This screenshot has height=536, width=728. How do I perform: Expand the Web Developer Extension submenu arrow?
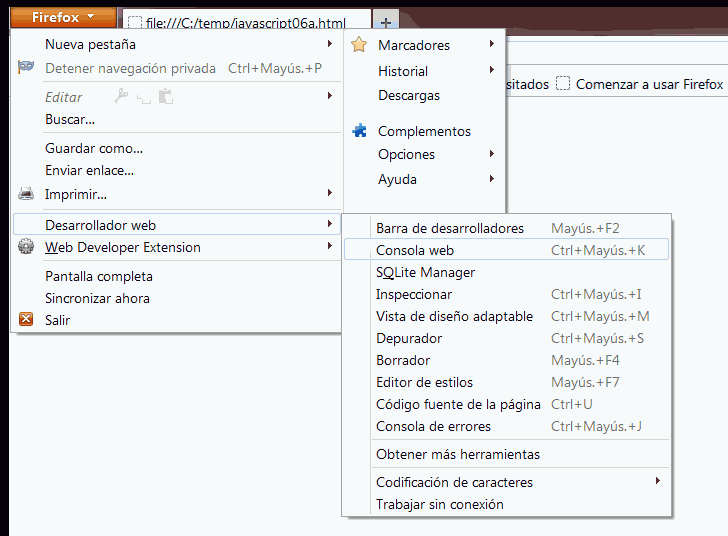tap(330, 245)
